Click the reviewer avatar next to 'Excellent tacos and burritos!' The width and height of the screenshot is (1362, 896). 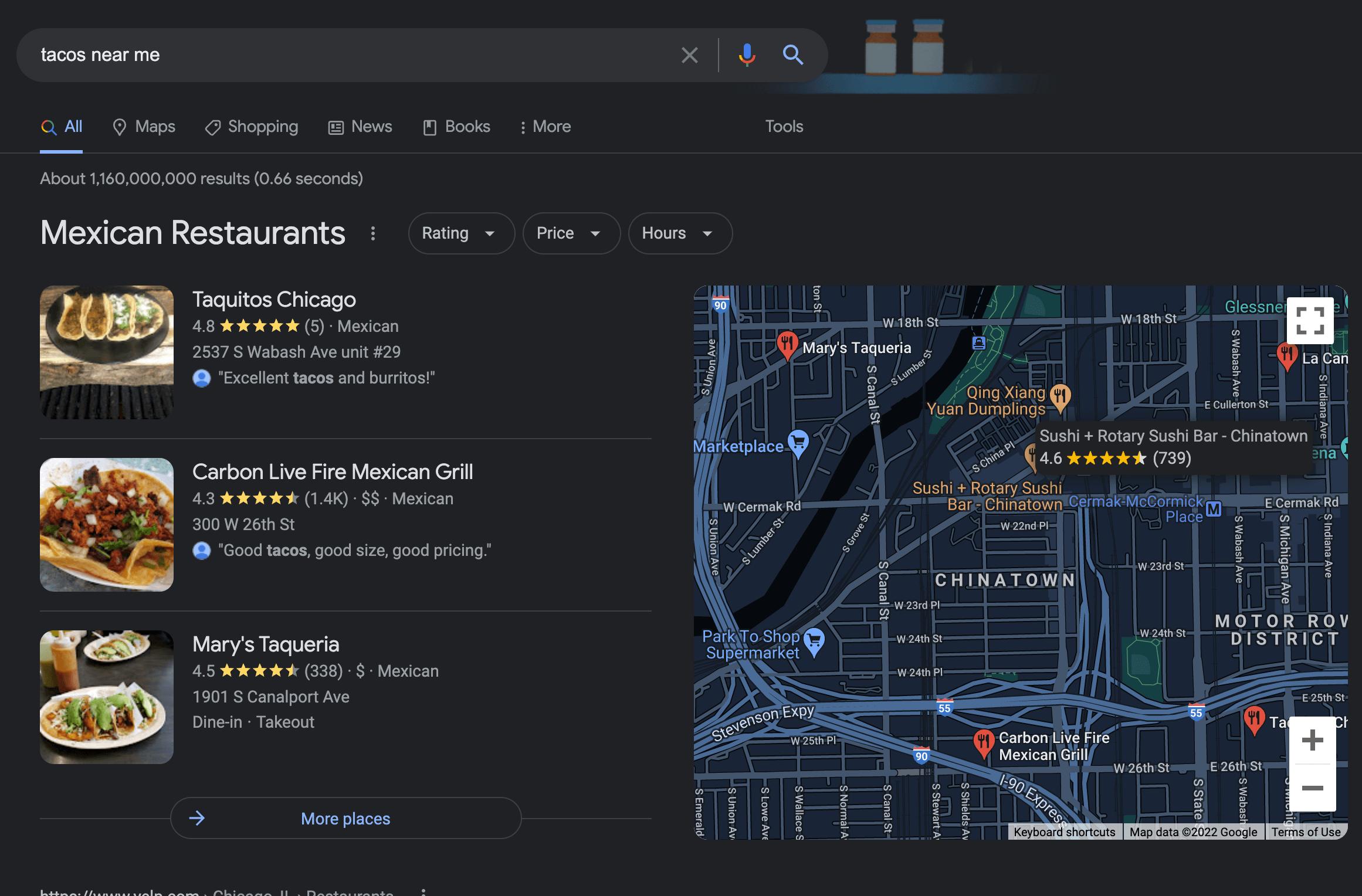click(x=202, y=378)
